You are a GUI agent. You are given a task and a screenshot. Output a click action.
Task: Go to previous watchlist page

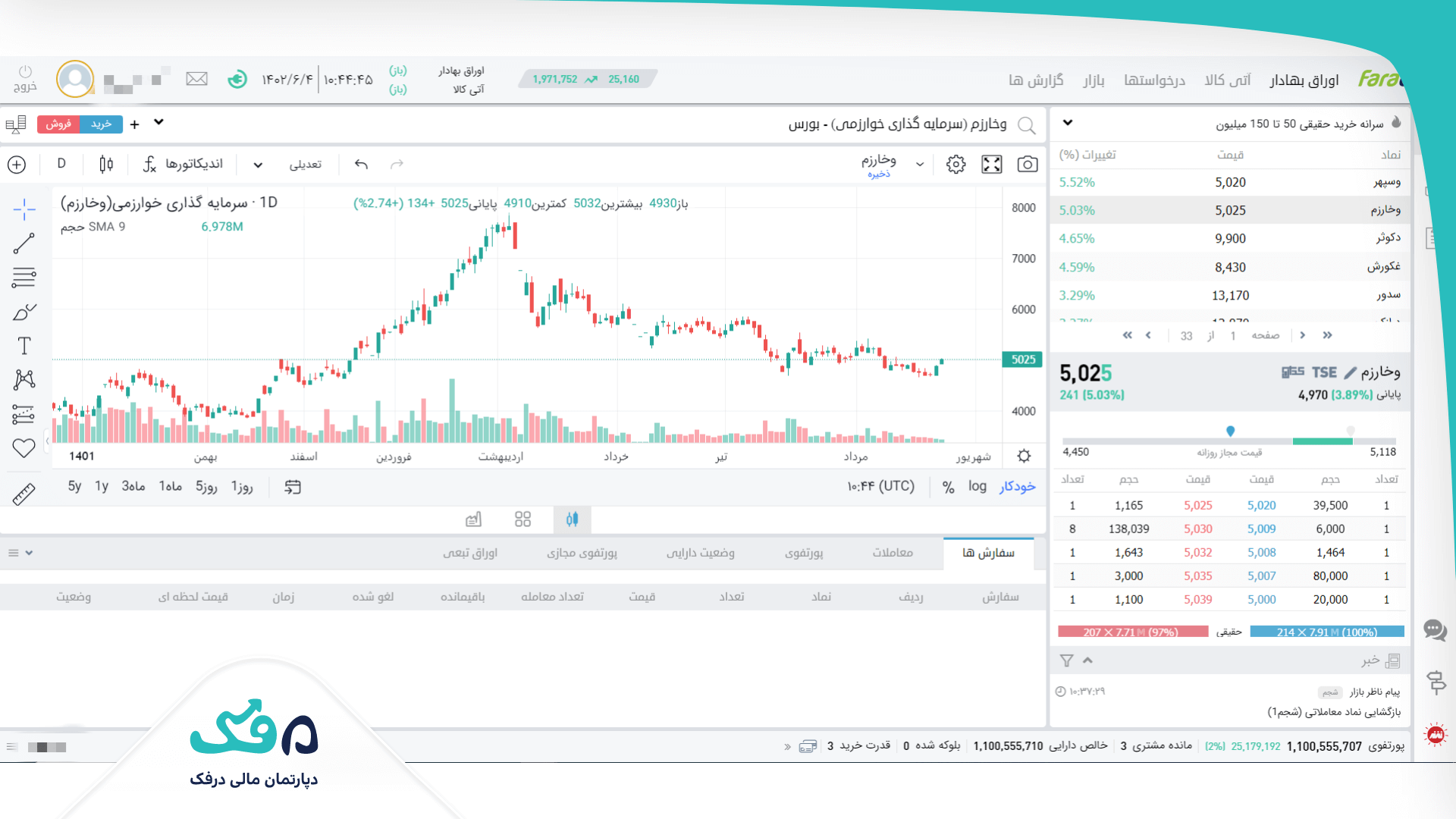pos(1303,335)
